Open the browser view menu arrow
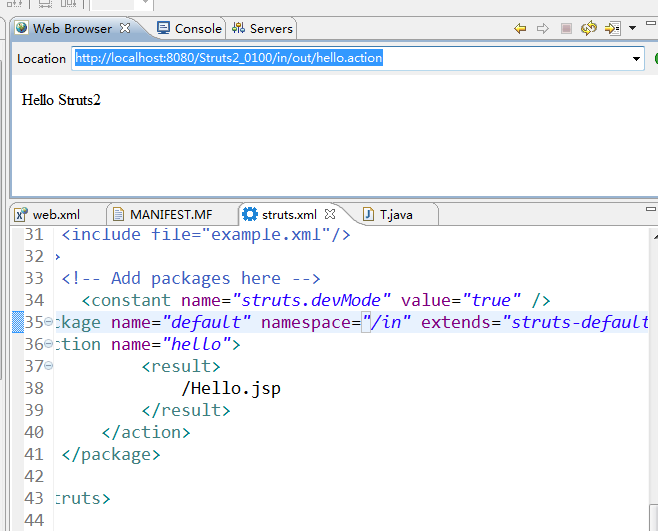 tap(632, 29)
